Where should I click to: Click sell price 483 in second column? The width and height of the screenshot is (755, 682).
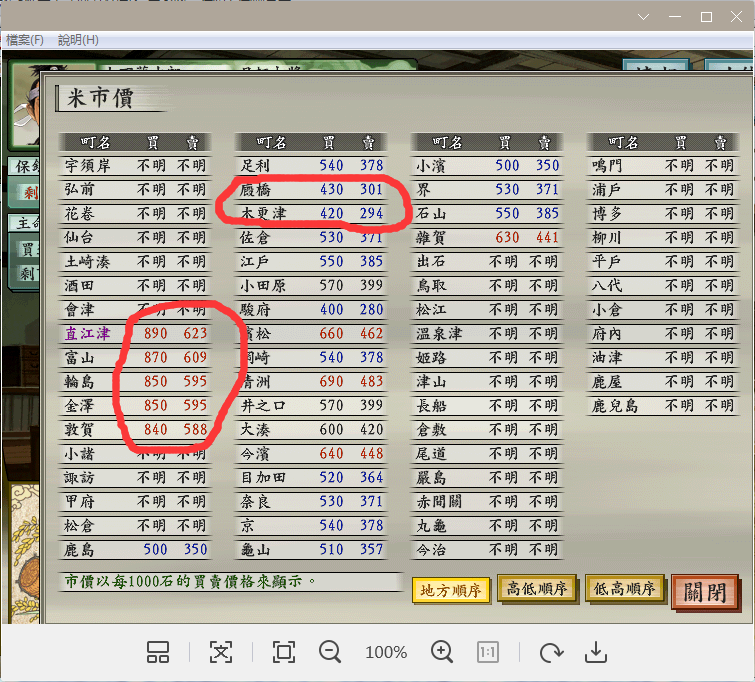click(371, 381)
